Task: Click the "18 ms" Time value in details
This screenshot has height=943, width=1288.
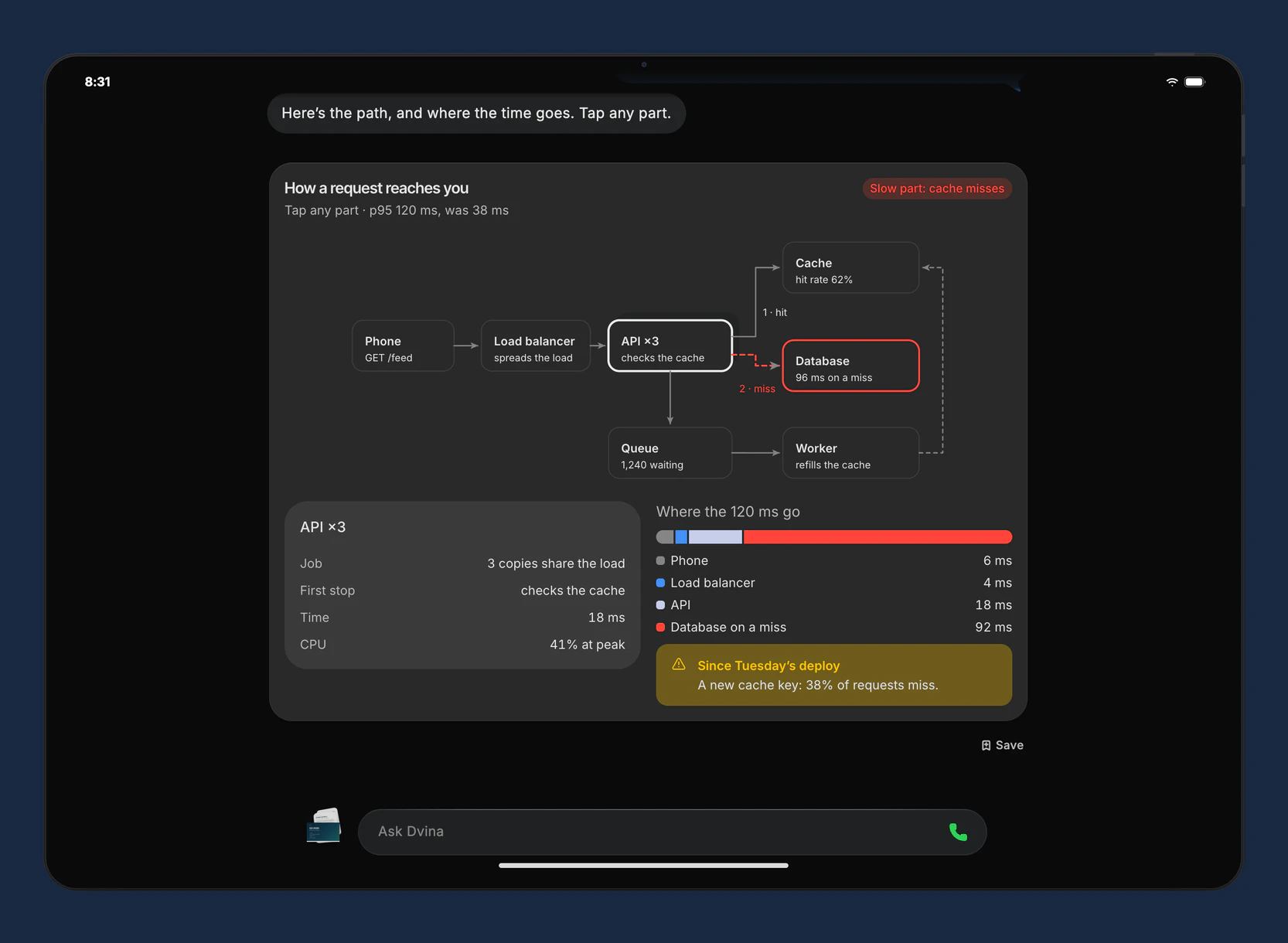Action: tap(607, 618)
